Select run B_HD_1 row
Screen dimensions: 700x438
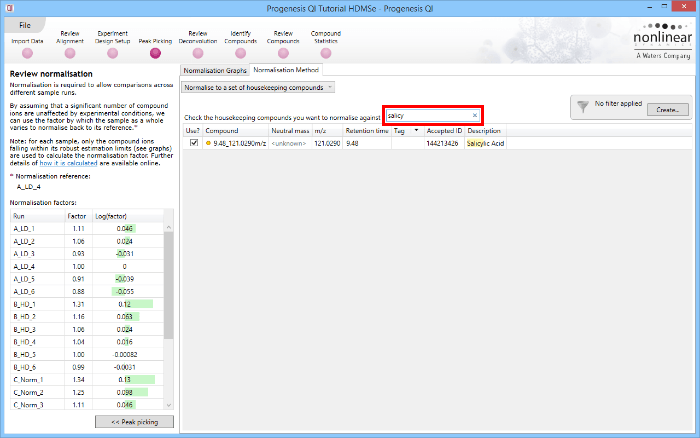pos(87,304)
